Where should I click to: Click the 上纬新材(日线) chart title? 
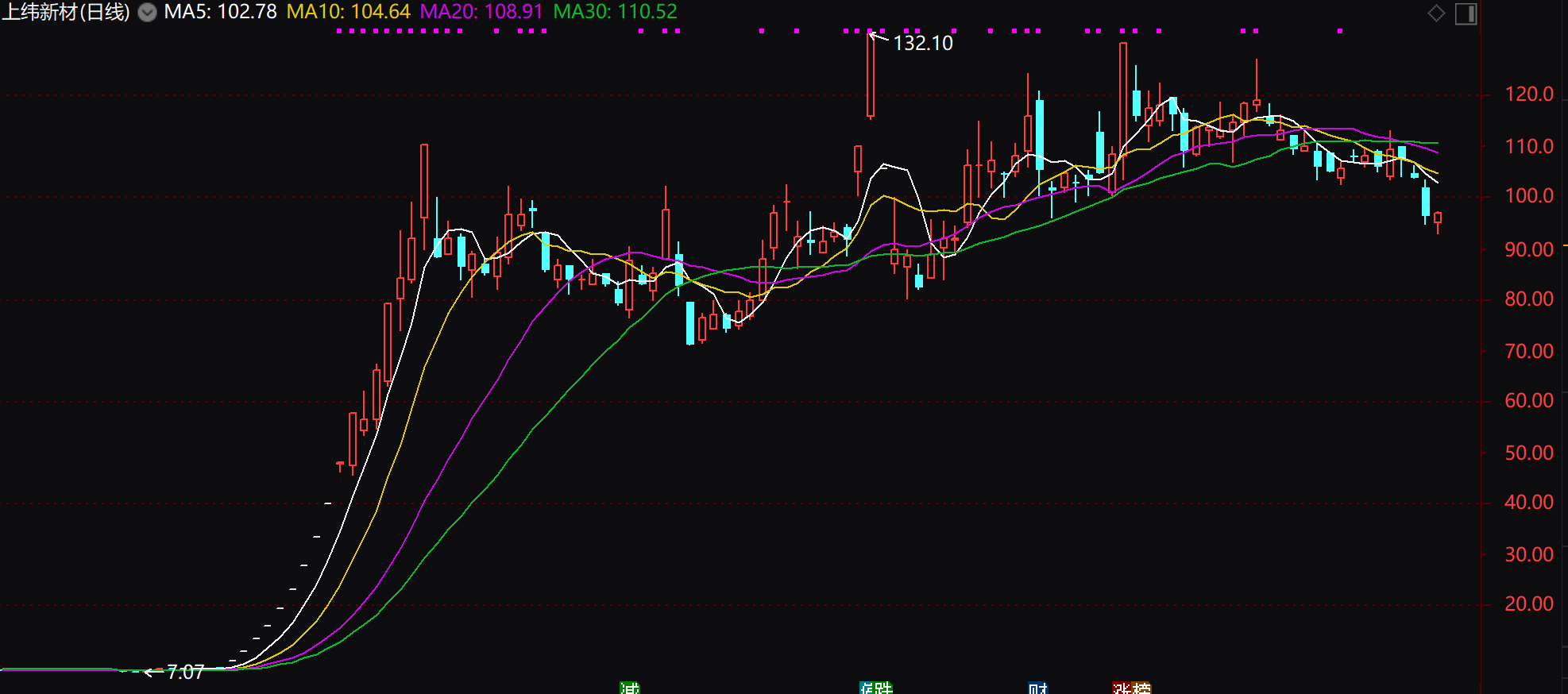point(66,12)
